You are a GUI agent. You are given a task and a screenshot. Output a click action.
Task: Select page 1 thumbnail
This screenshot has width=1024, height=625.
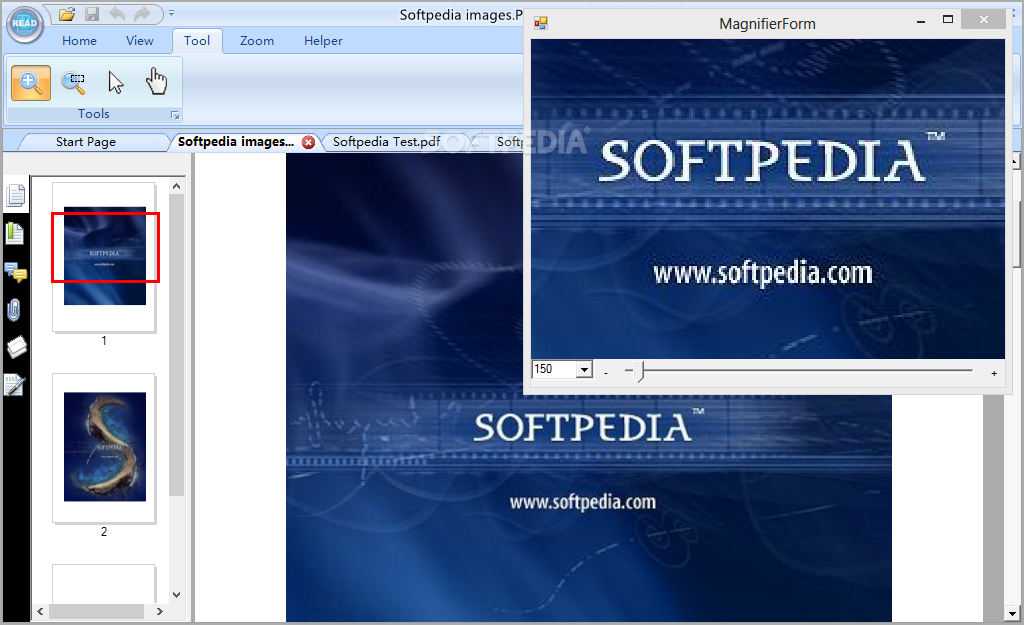point(104,257)
